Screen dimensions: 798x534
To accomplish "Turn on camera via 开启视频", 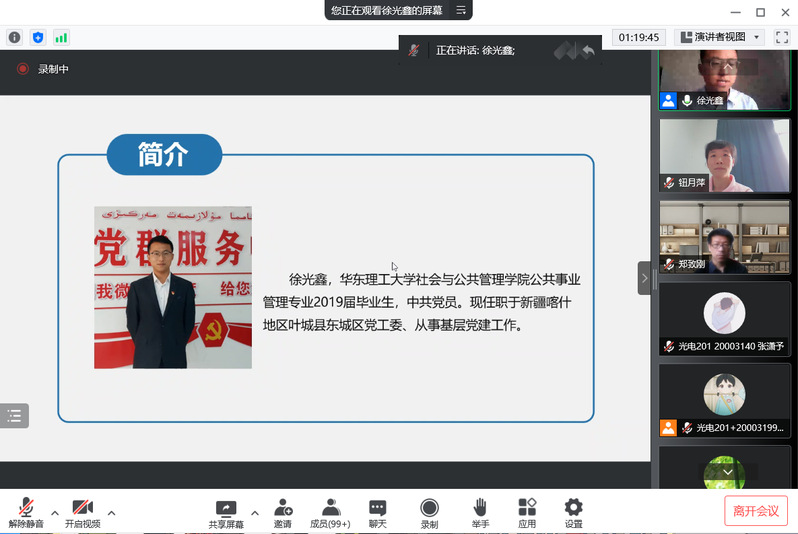I will coord(82,512).
